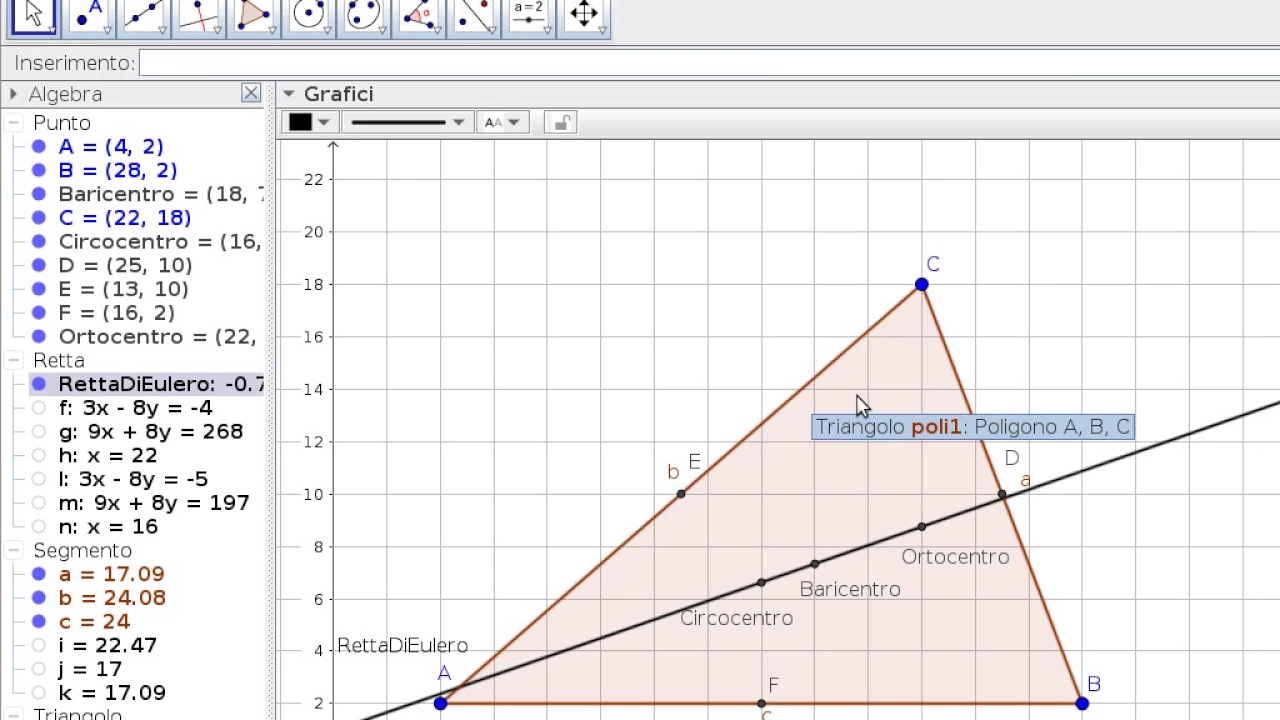Select 'Circocentro = (16,' row text
The height and width of the screenshot is (720, 1280).
[x=160, y=242]
